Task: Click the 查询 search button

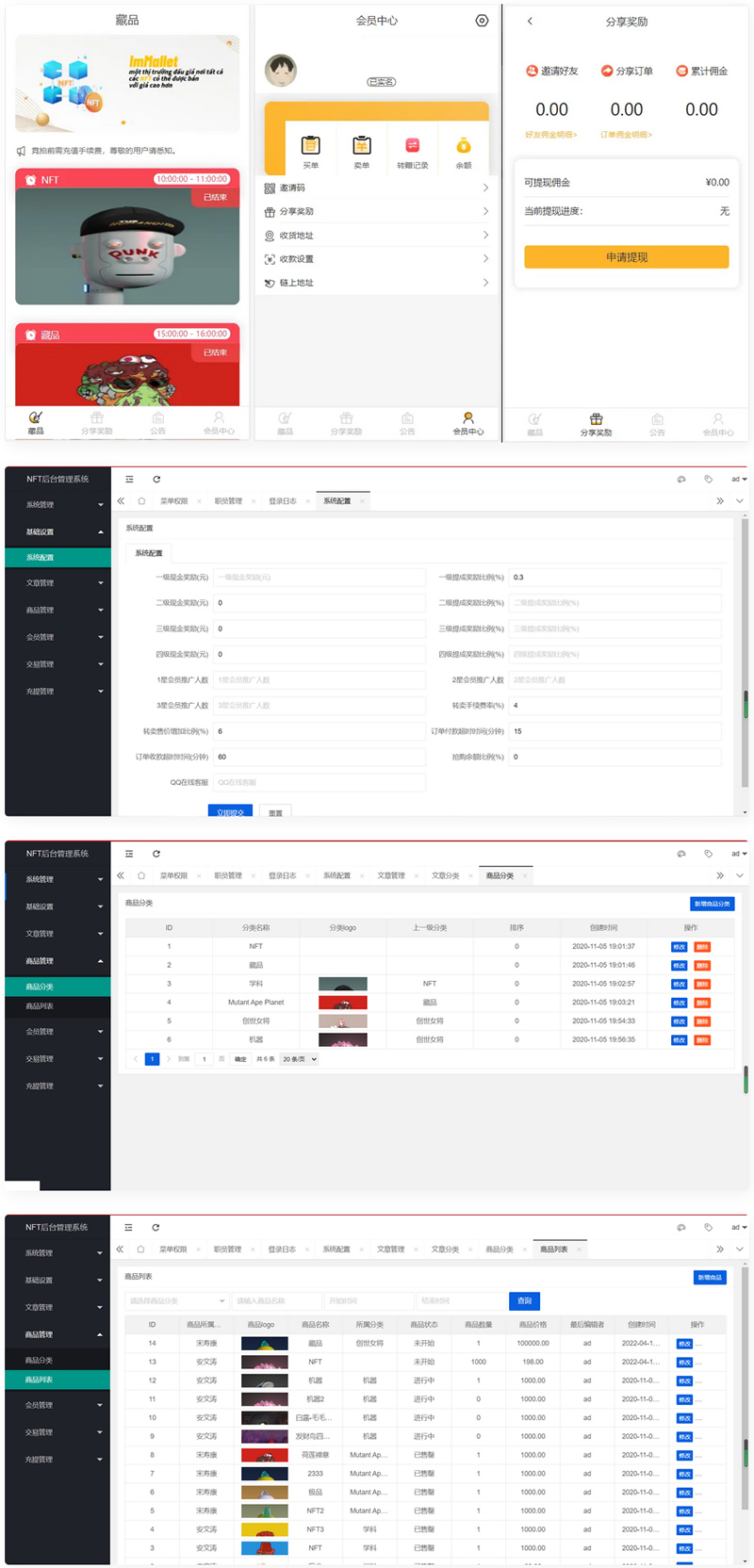Action: [x=524, y=1301]
